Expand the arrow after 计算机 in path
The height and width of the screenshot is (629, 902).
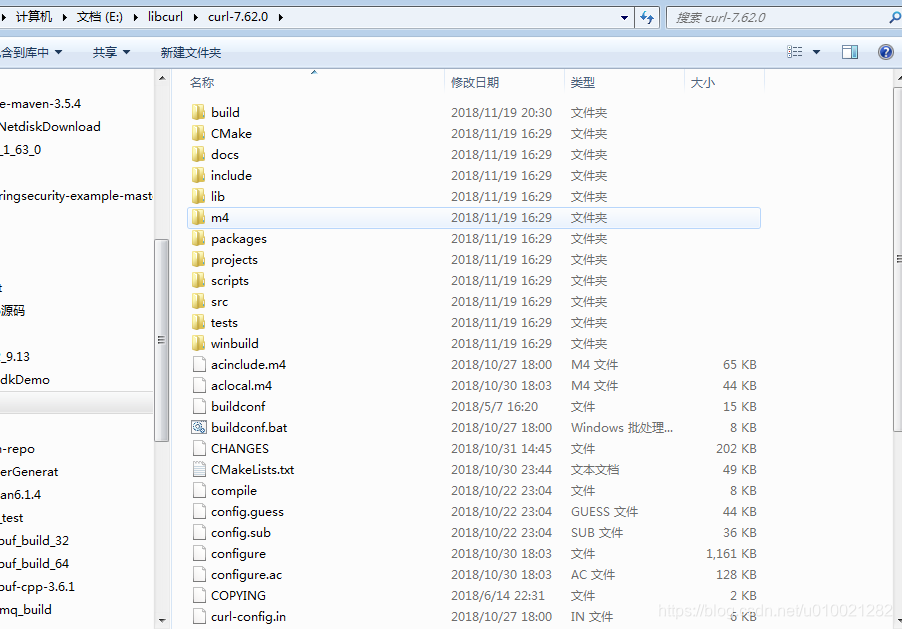click(x=64, y=17)
